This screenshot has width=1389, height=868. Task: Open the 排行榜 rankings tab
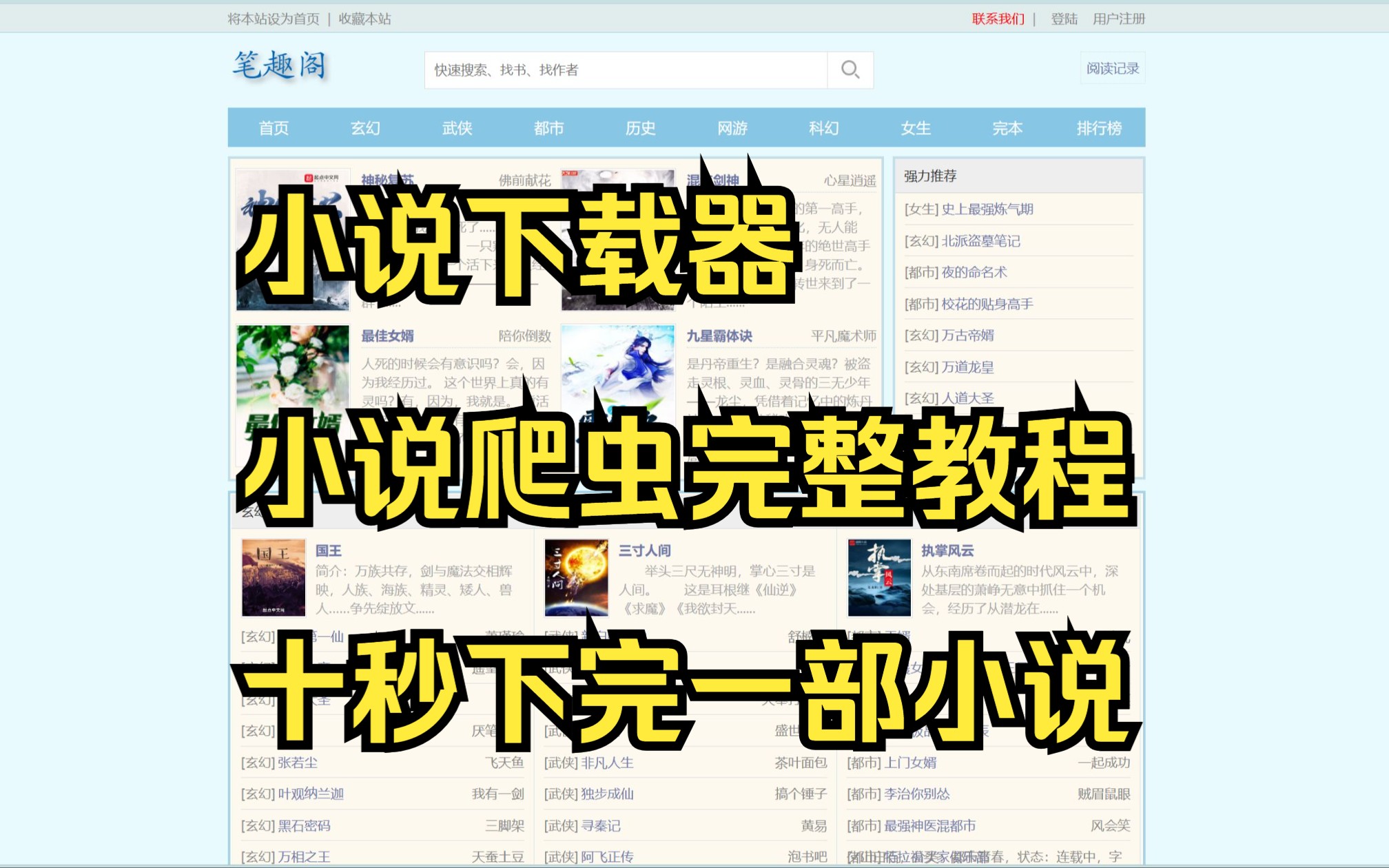point(1099,127)
